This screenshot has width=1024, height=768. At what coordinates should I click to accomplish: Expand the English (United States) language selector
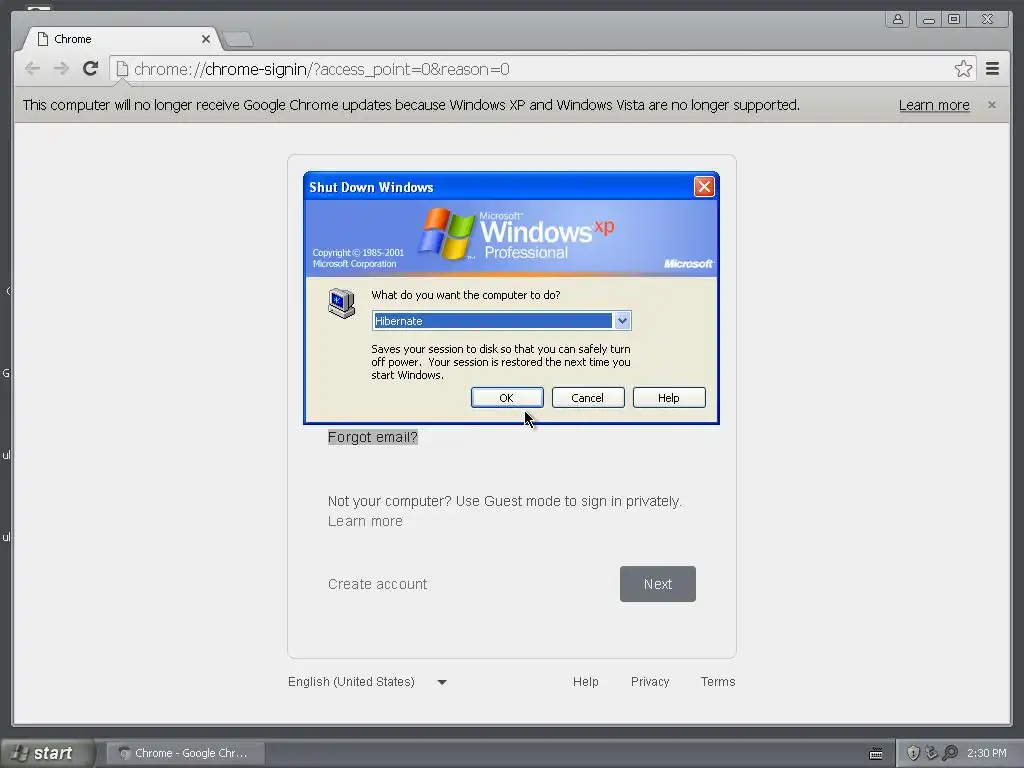coord(367,682)
